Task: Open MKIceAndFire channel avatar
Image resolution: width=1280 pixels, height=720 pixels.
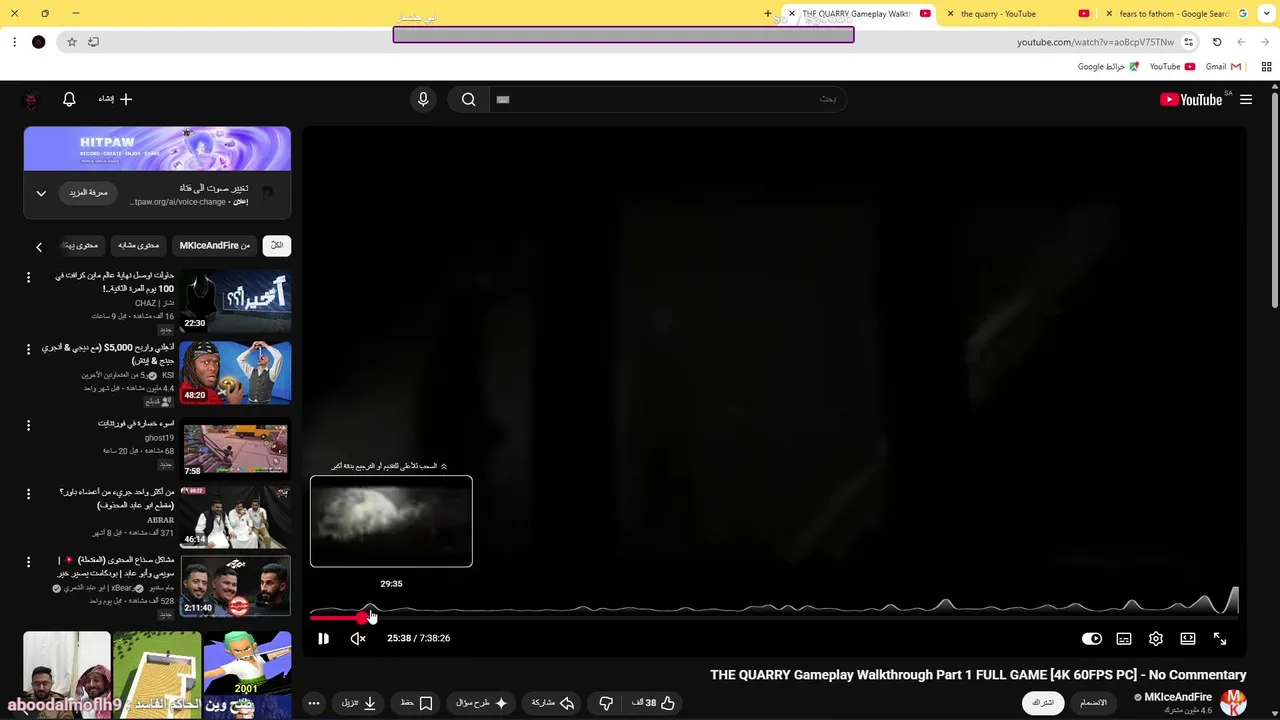Action: coord(1233,702)
